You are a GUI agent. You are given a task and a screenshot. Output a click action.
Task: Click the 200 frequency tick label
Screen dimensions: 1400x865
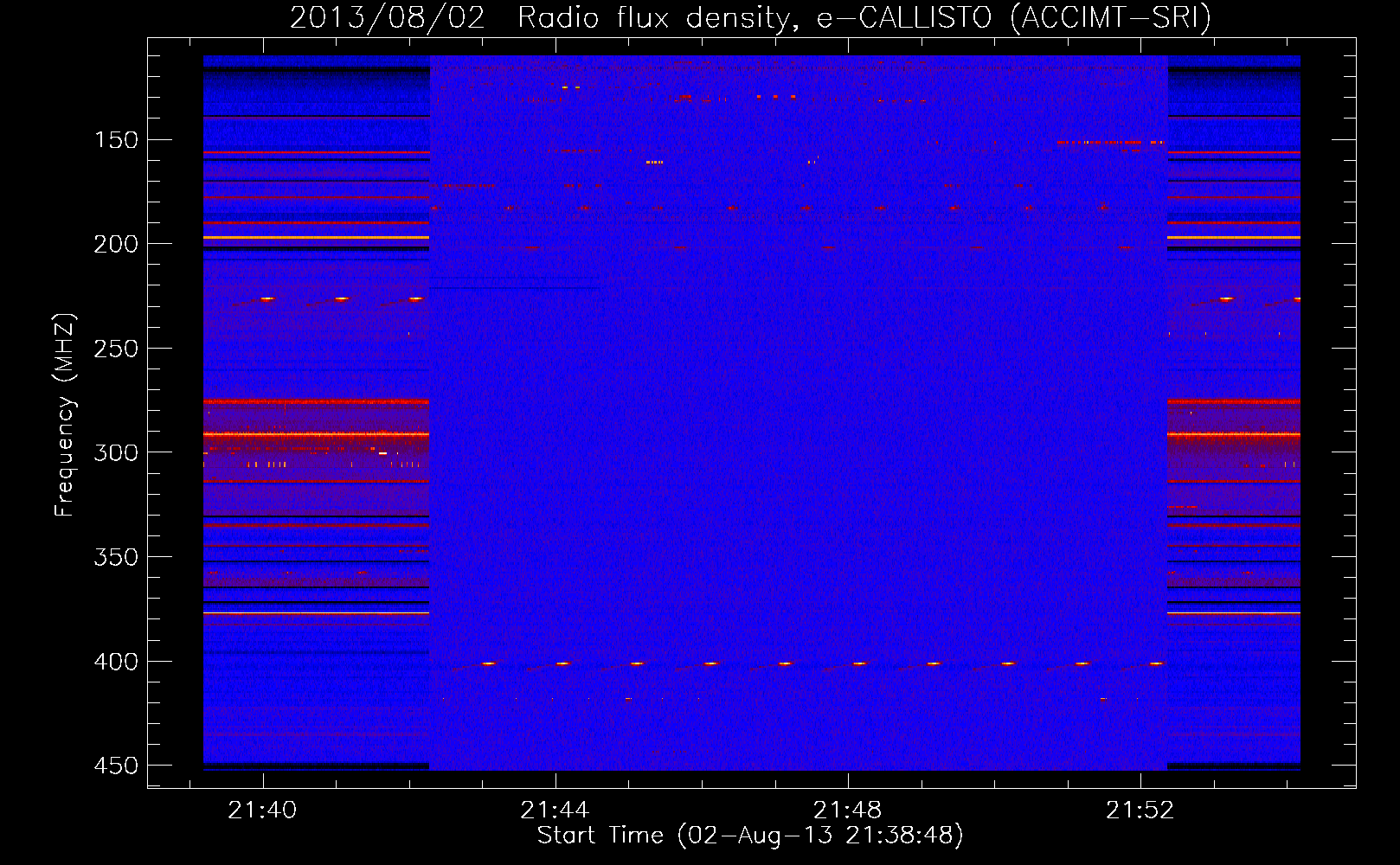(x=116, y=244)
